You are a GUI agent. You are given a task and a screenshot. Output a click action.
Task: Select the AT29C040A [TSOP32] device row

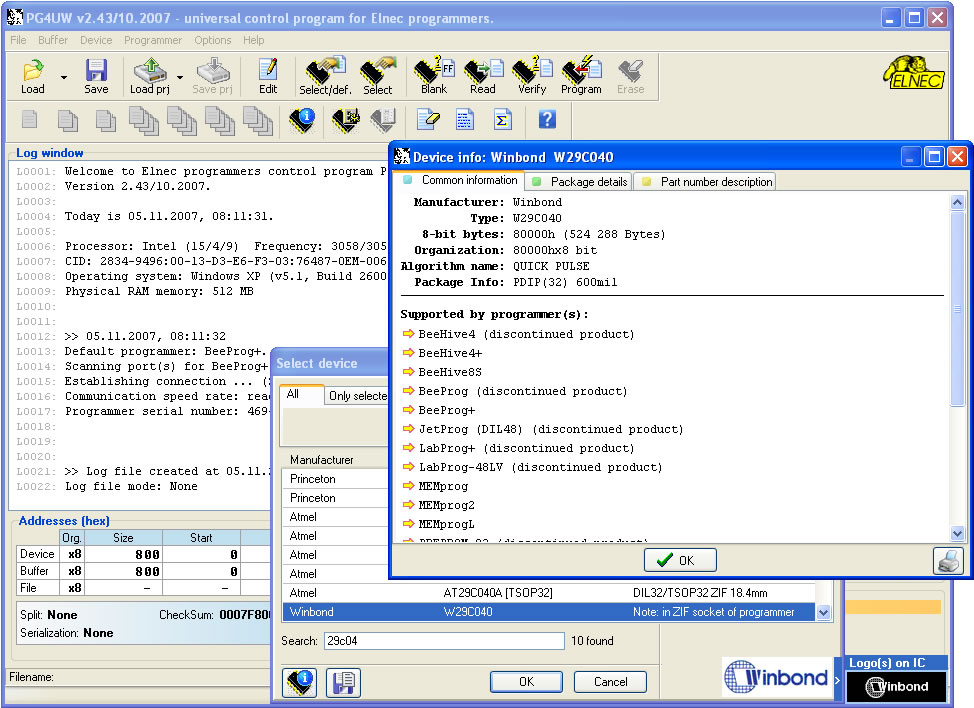[x=548, y=593]
